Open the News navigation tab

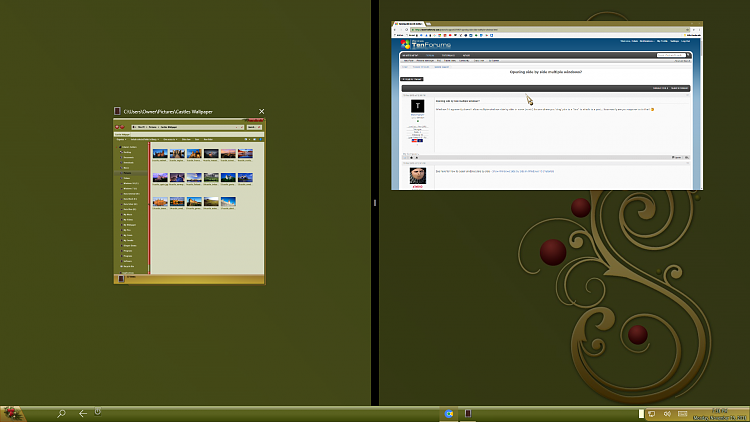(x=466, y=55)
